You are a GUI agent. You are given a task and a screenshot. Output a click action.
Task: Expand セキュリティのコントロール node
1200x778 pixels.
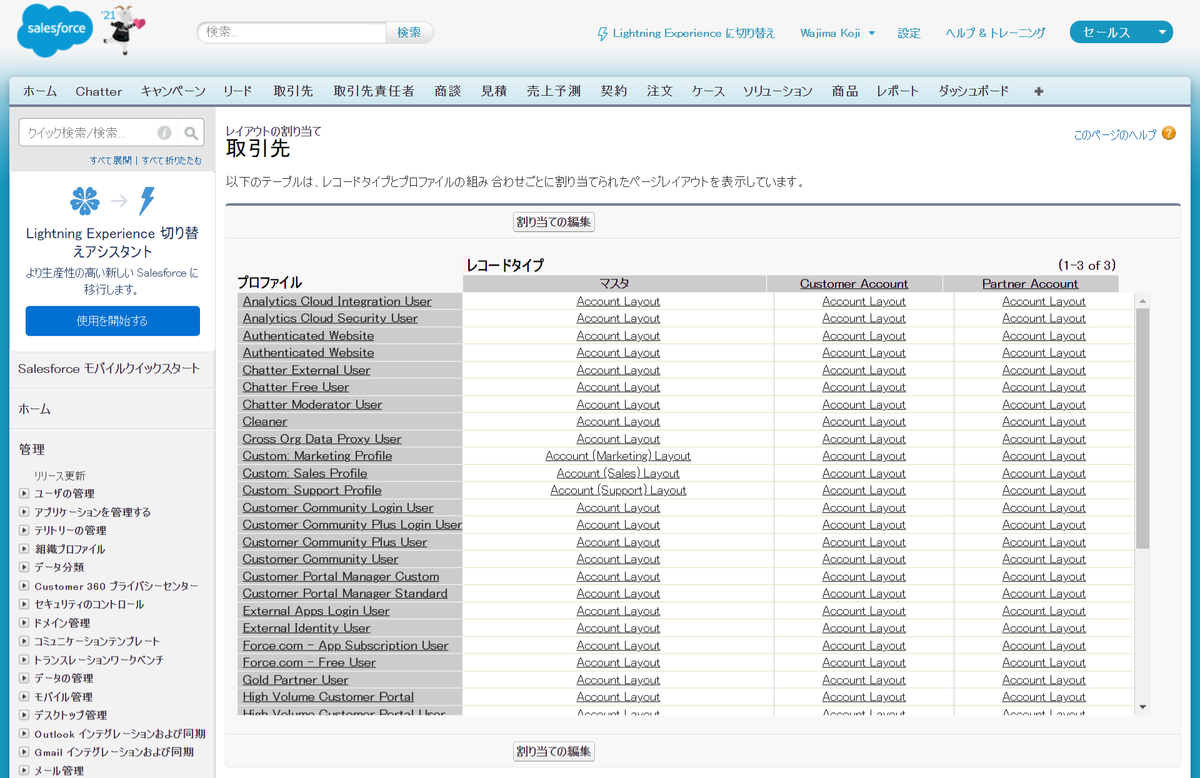click(24, 604)
